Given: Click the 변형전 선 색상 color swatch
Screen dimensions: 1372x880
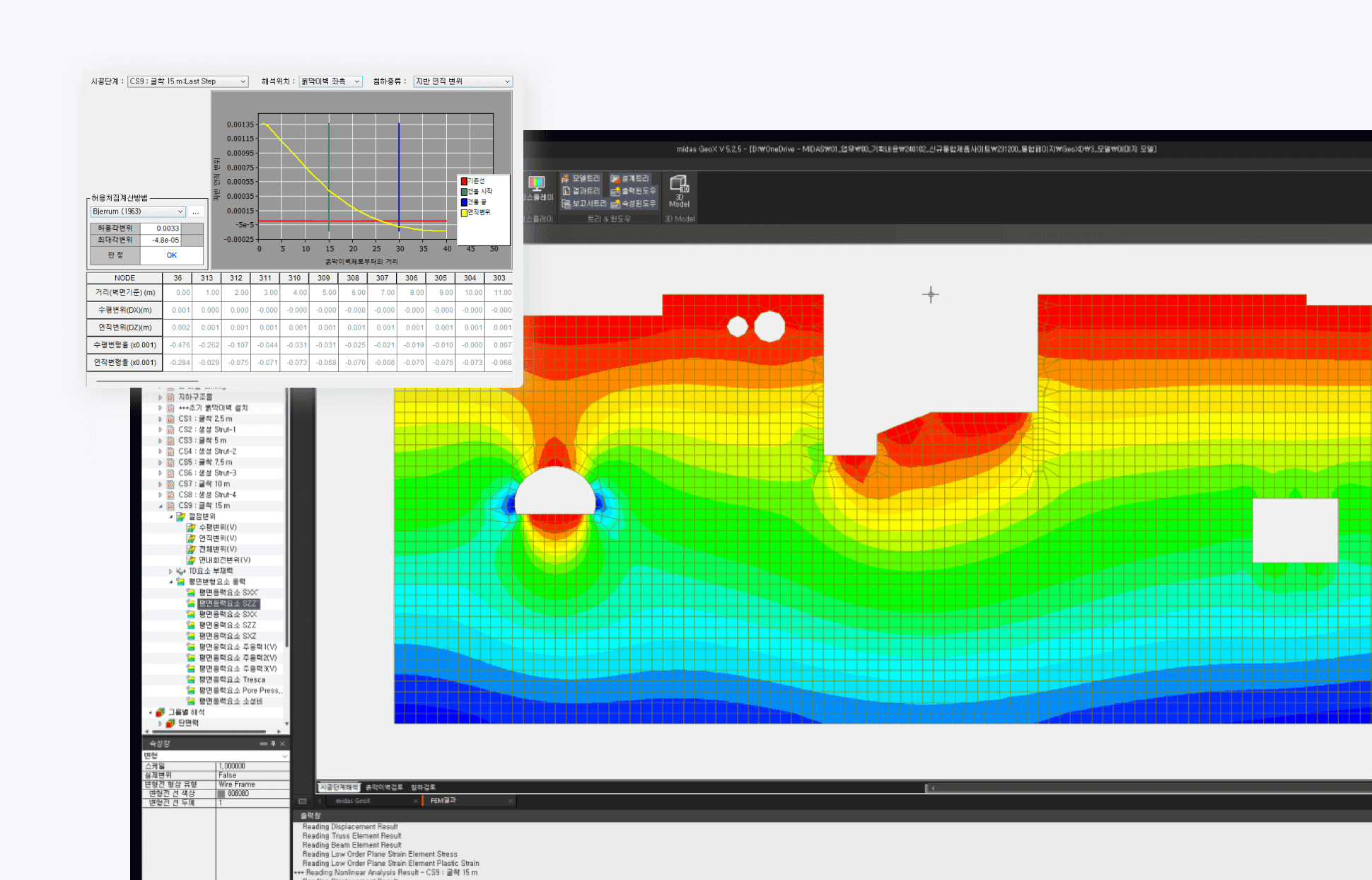Looking at the screenshot, I should pos(221,794).
